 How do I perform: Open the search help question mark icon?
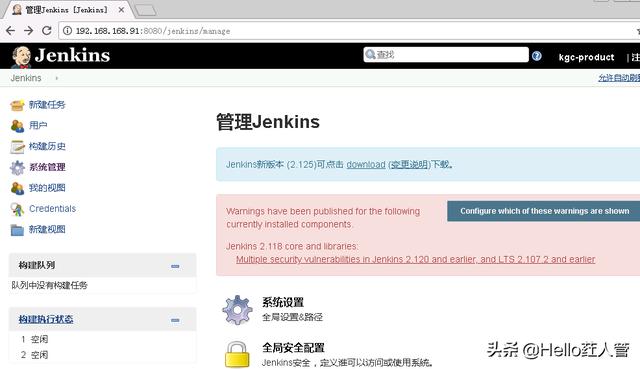tap(537, 56)
